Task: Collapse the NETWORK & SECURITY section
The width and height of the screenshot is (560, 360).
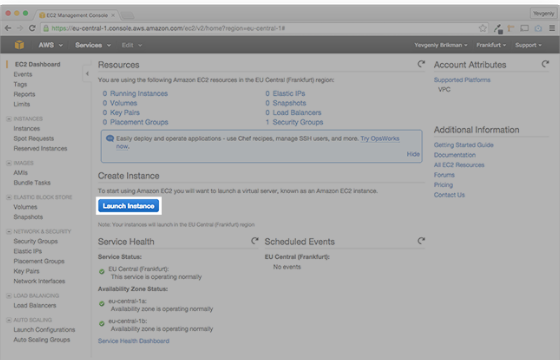Action: [9, 231]
